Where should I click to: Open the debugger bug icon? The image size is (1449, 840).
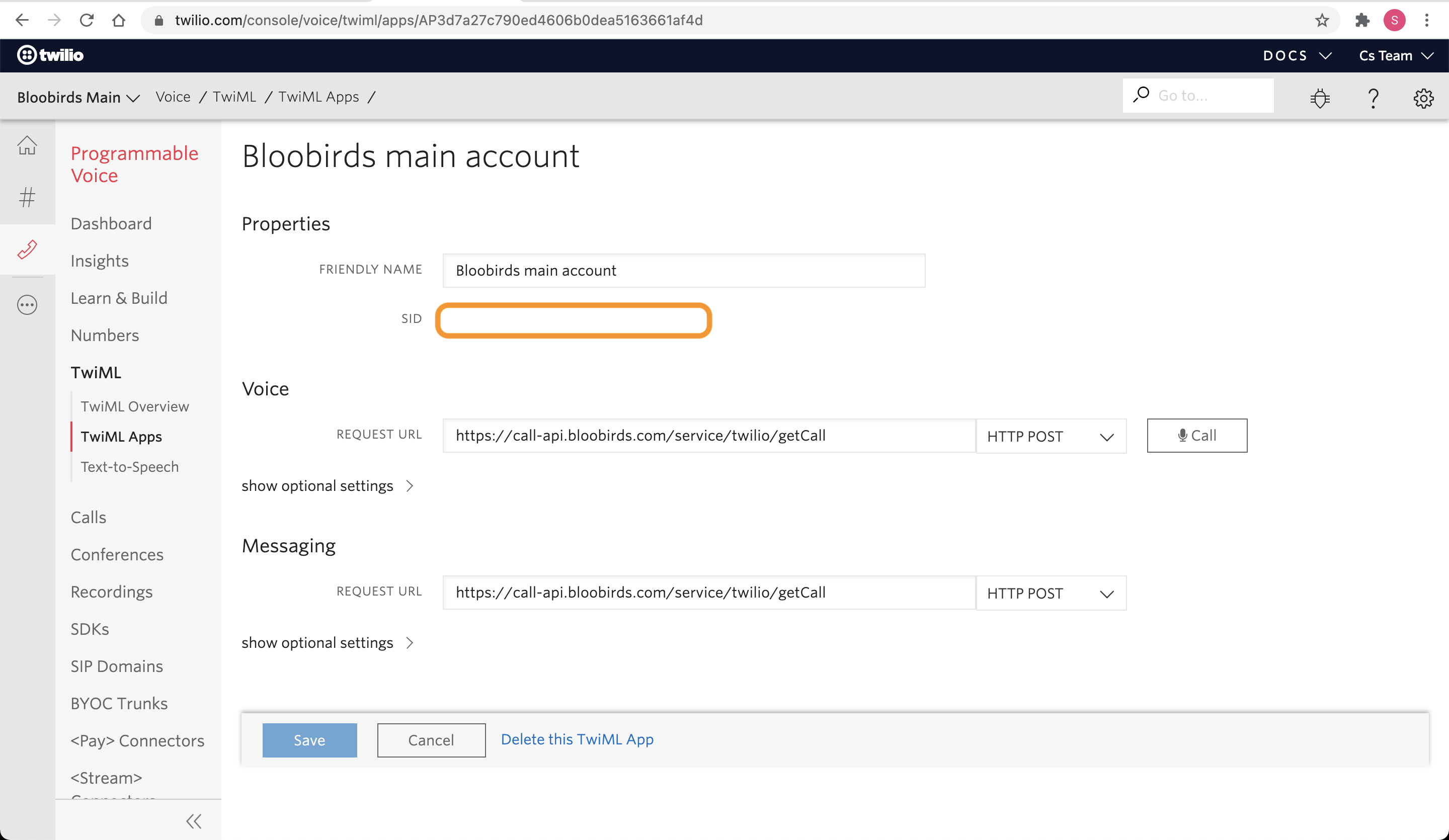pyautogui.click(x=1320, y=98)
